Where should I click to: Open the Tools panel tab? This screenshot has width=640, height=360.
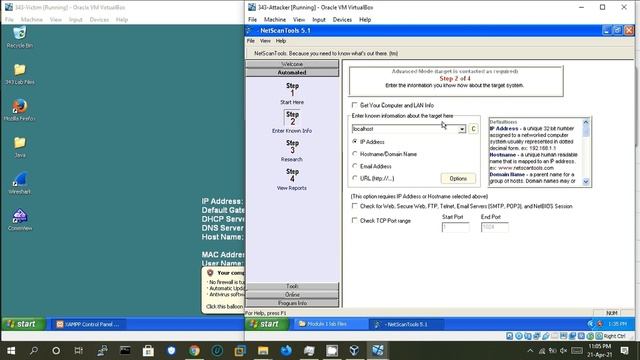pyautogui.click(x=292, y=286)
